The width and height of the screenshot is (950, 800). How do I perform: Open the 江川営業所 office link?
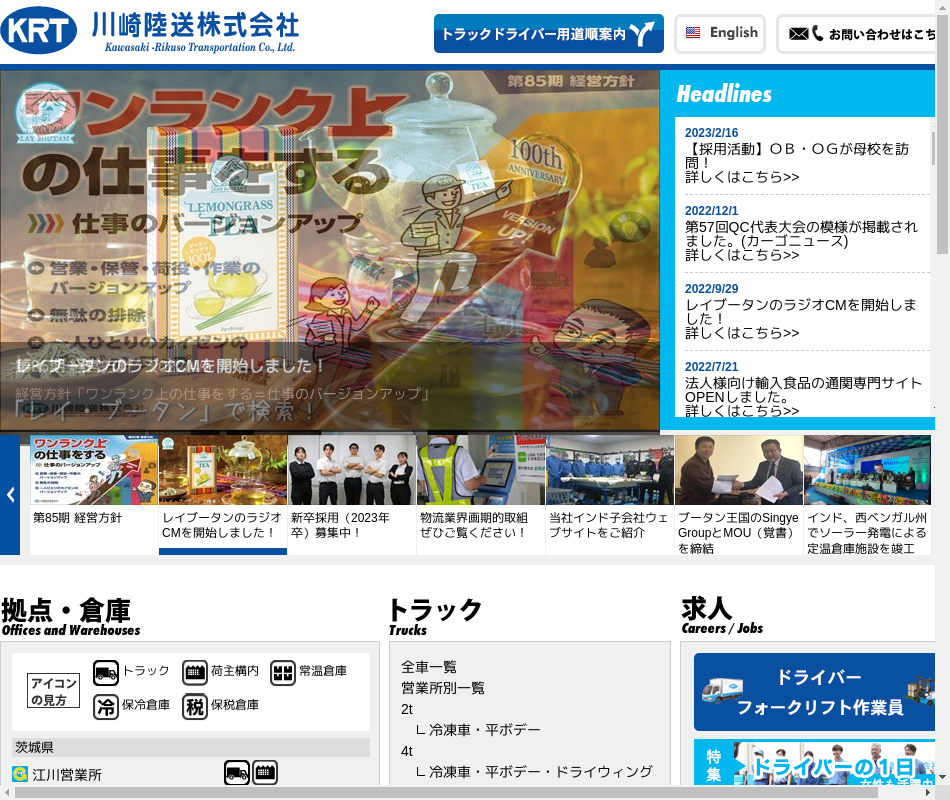point(67,775)
